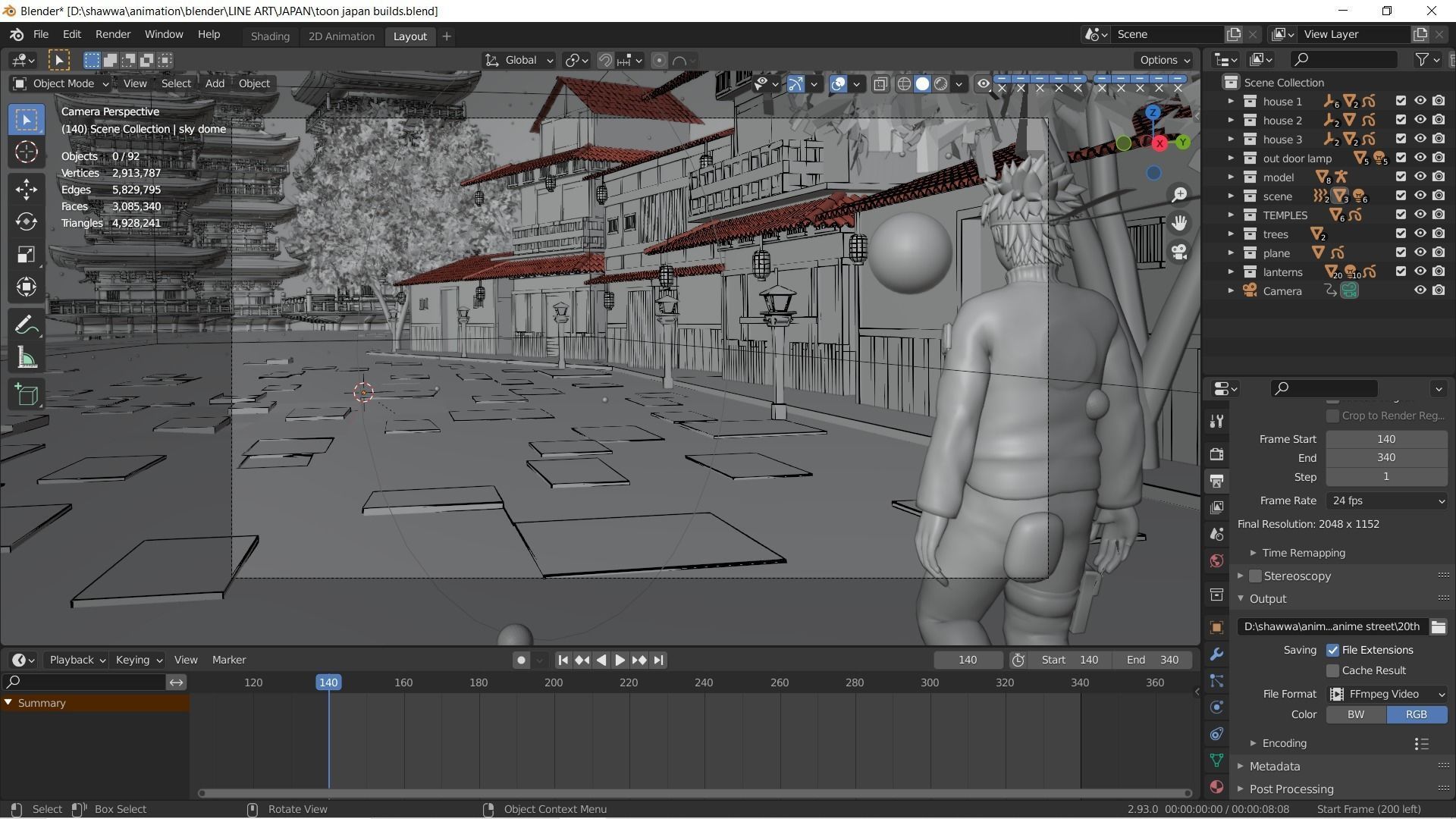Browse for output folder path
This screenshot has height=819, width=1456.
1438,626
